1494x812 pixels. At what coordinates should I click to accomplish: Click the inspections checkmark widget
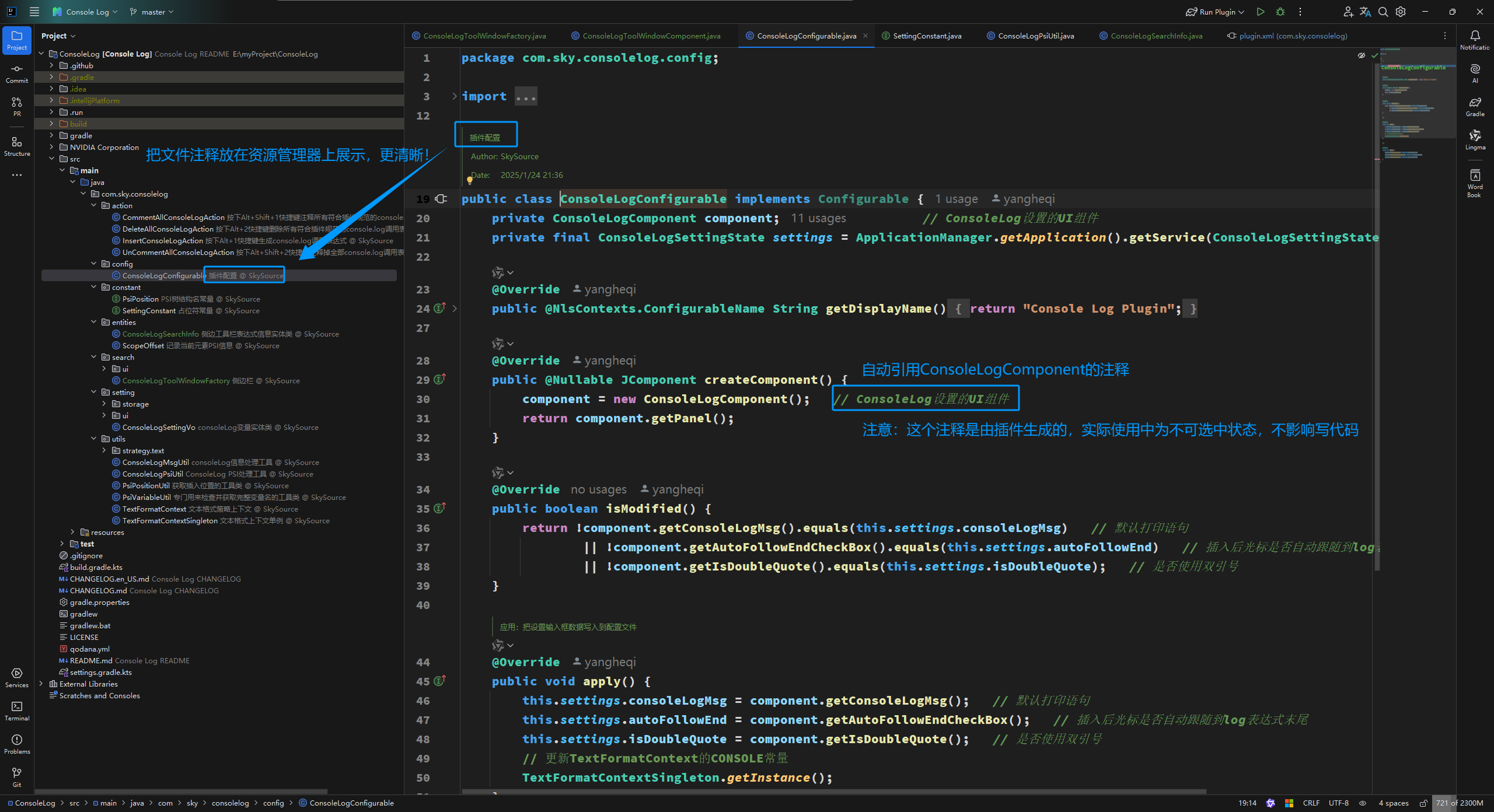click(1374, 55)
